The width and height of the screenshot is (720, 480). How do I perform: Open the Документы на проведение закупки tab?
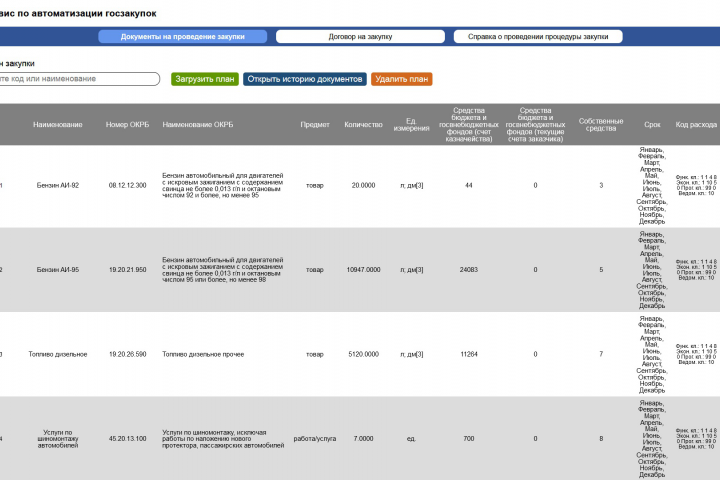(183, 37)
